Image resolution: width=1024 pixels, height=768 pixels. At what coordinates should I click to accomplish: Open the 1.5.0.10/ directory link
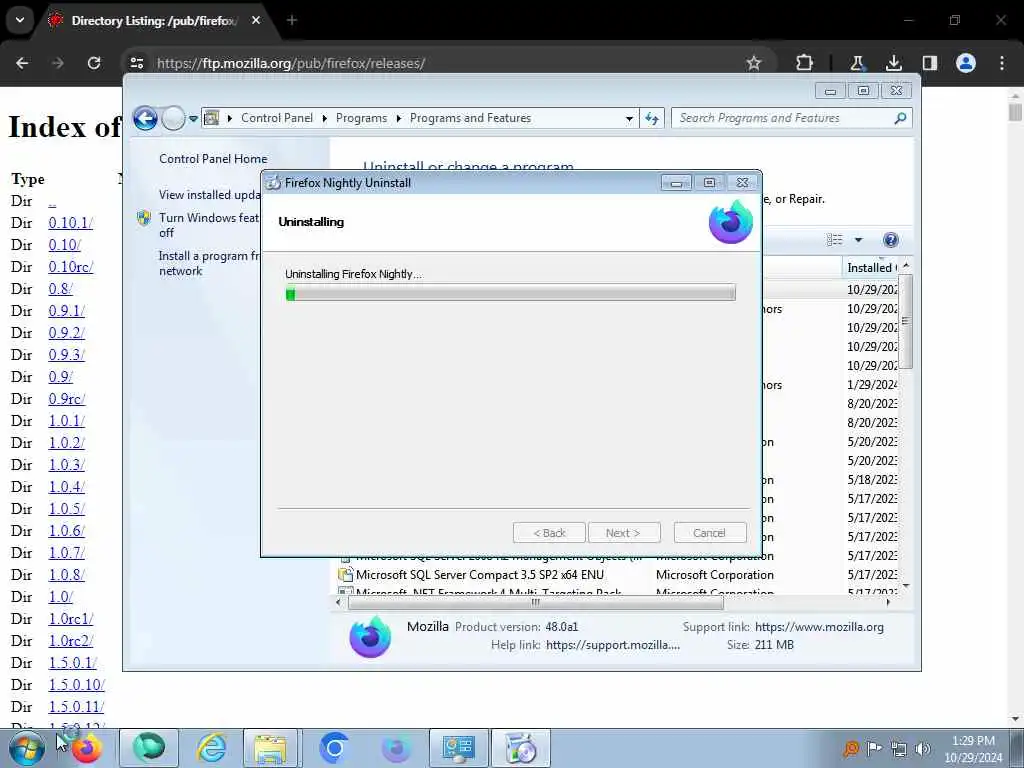click(76, 684)
